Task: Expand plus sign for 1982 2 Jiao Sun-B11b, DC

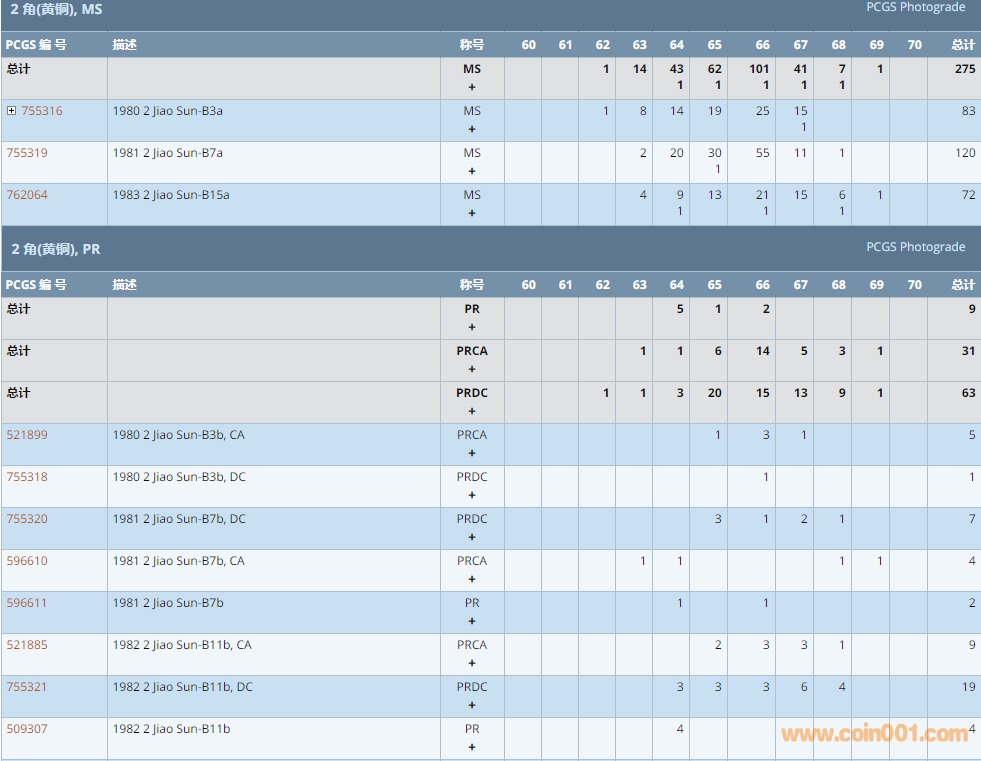Action: 472,705
